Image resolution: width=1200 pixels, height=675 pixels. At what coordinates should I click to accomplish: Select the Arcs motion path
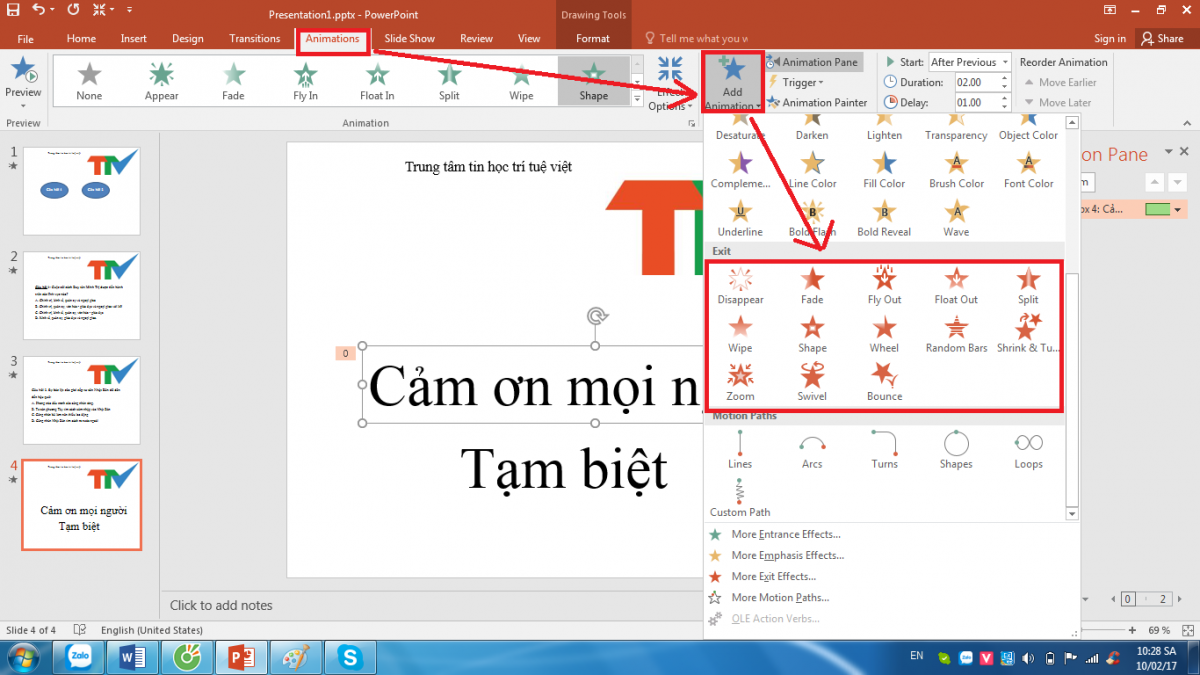point(812,449)
